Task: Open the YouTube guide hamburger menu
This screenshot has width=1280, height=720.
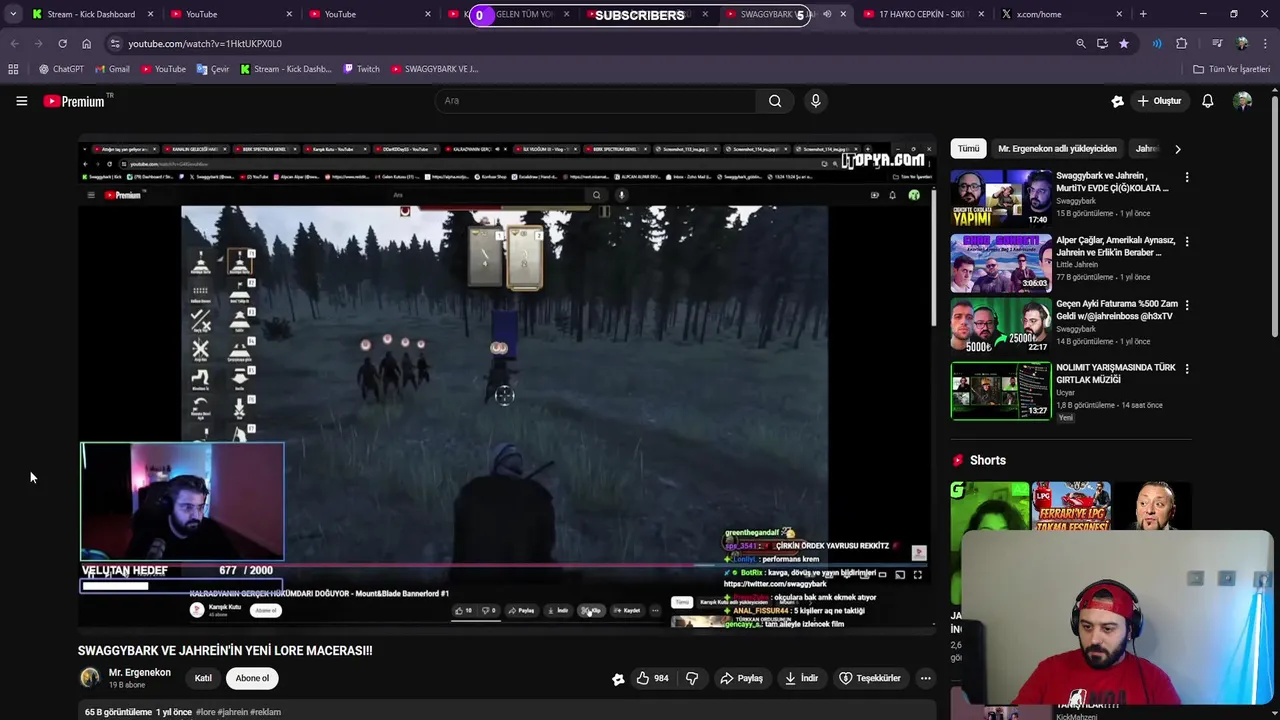Action: [21, 101]
